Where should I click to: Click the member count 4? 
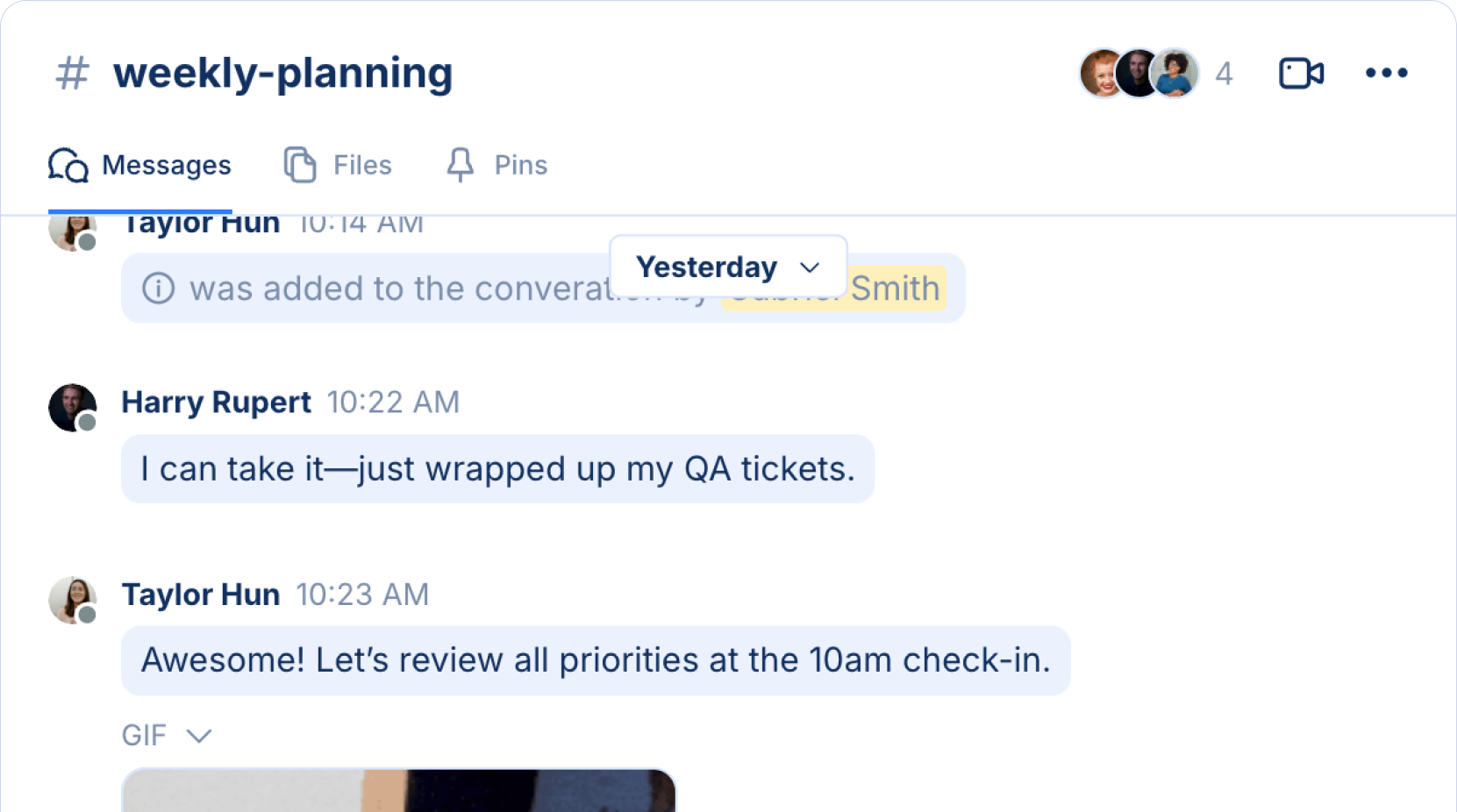(1224, 74)
